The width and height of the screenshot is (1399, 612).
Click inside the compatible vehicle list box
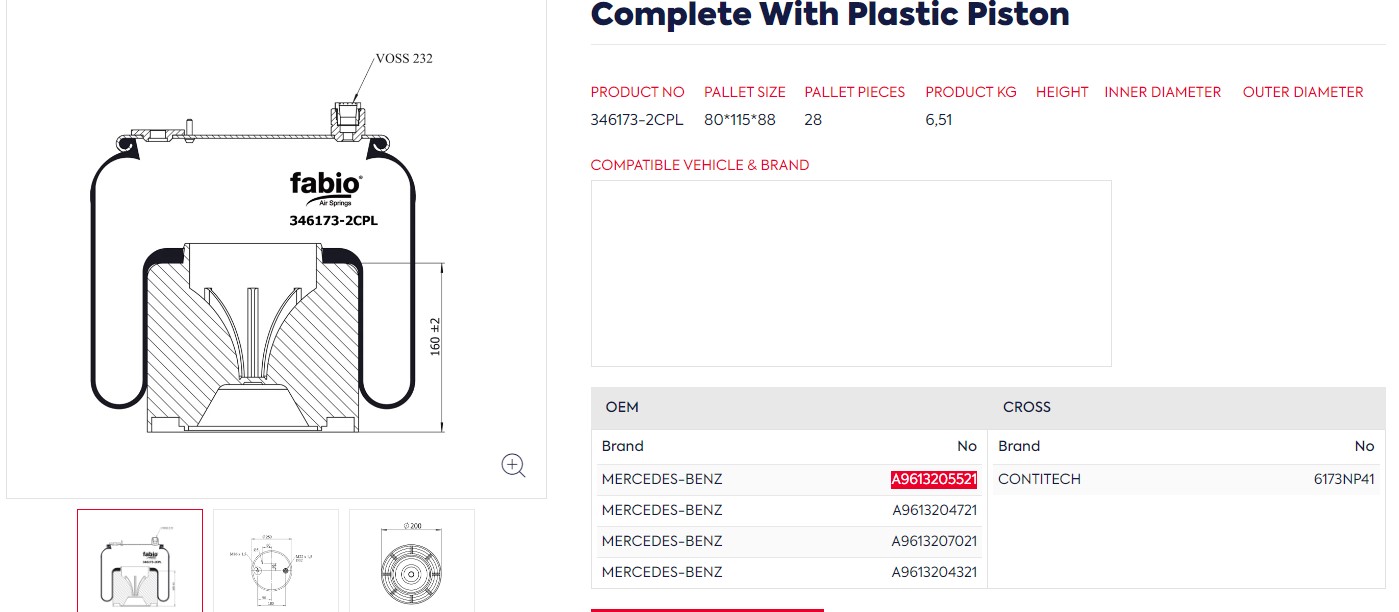[851, 273]
